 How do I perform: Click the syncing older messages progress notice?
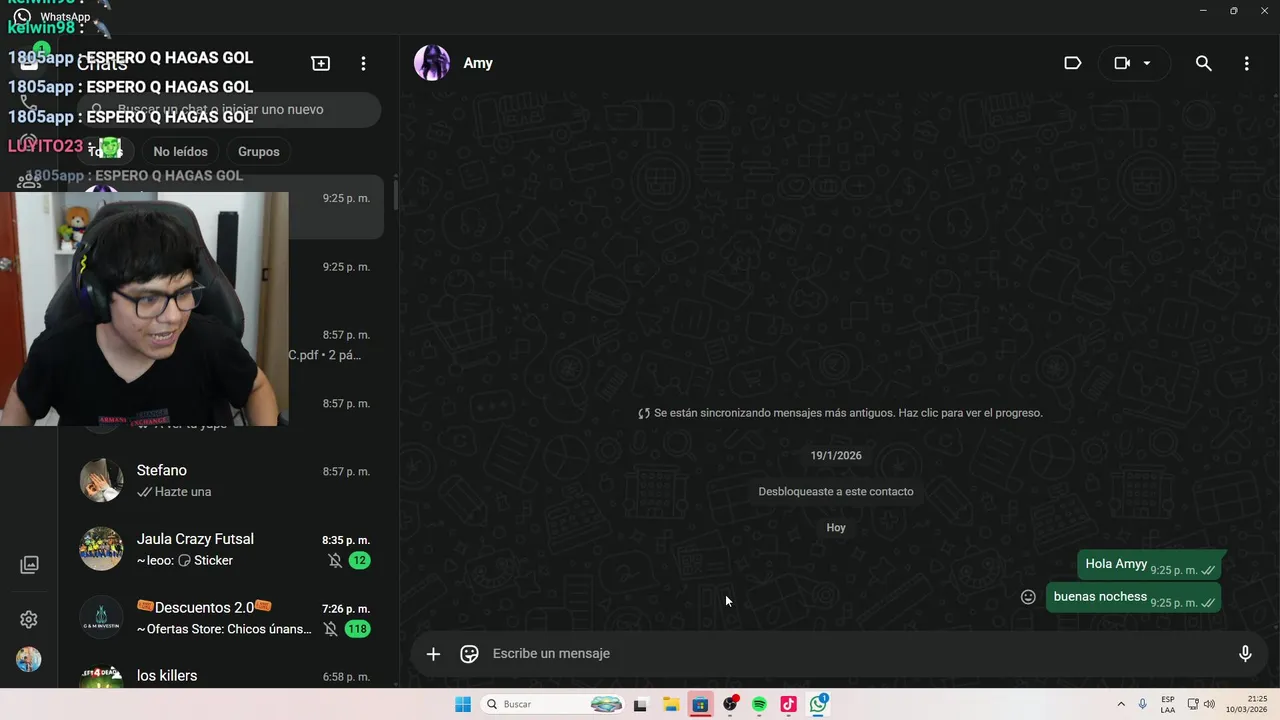point(840,413)
